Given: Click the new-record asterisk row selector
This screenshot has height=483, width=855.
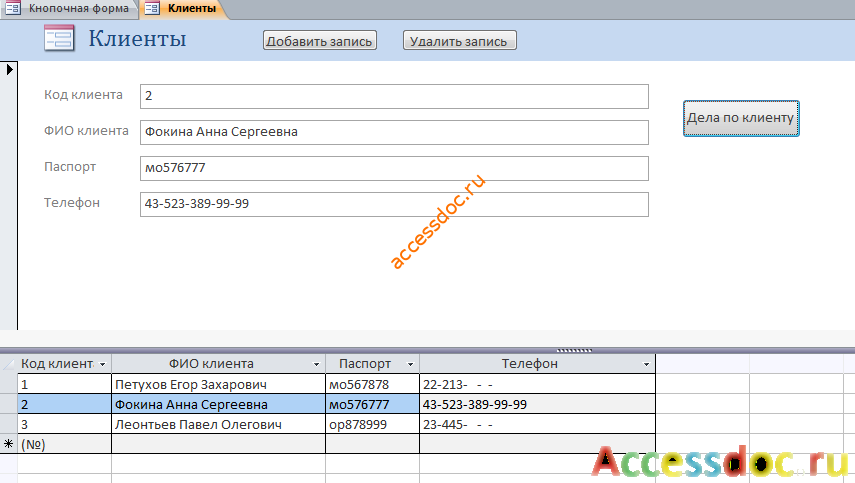Looking at the screenshot, I should pyautogui.click(x=9, y=444).
